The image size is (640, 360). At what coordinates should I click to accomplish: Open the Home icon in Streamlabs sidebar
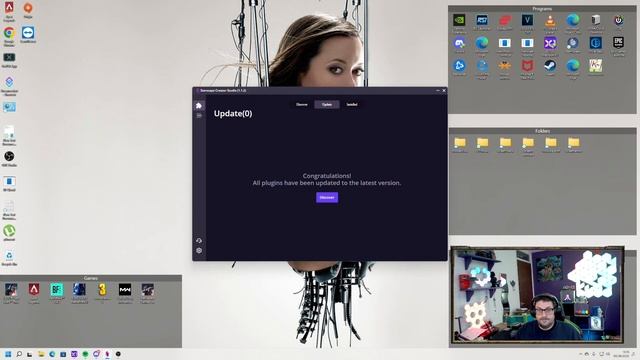199,106
